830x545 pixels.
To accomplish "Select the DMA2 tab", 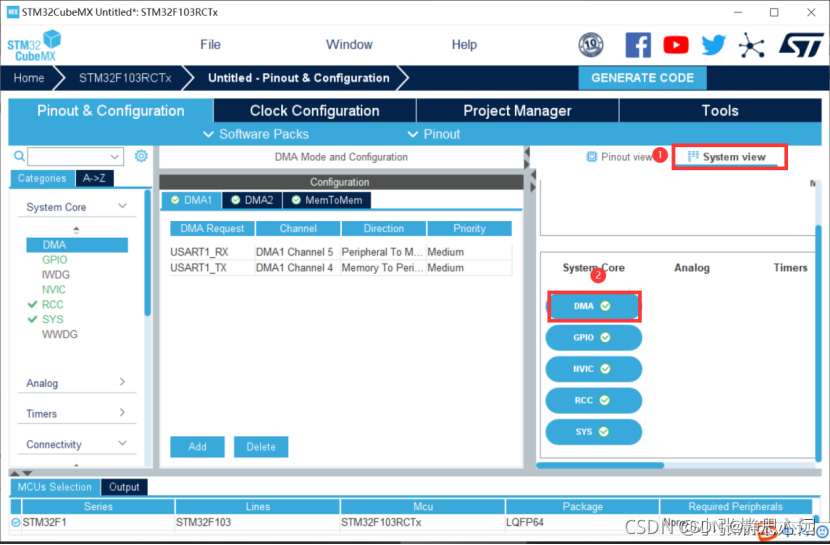I will click(x=252, y=200).
